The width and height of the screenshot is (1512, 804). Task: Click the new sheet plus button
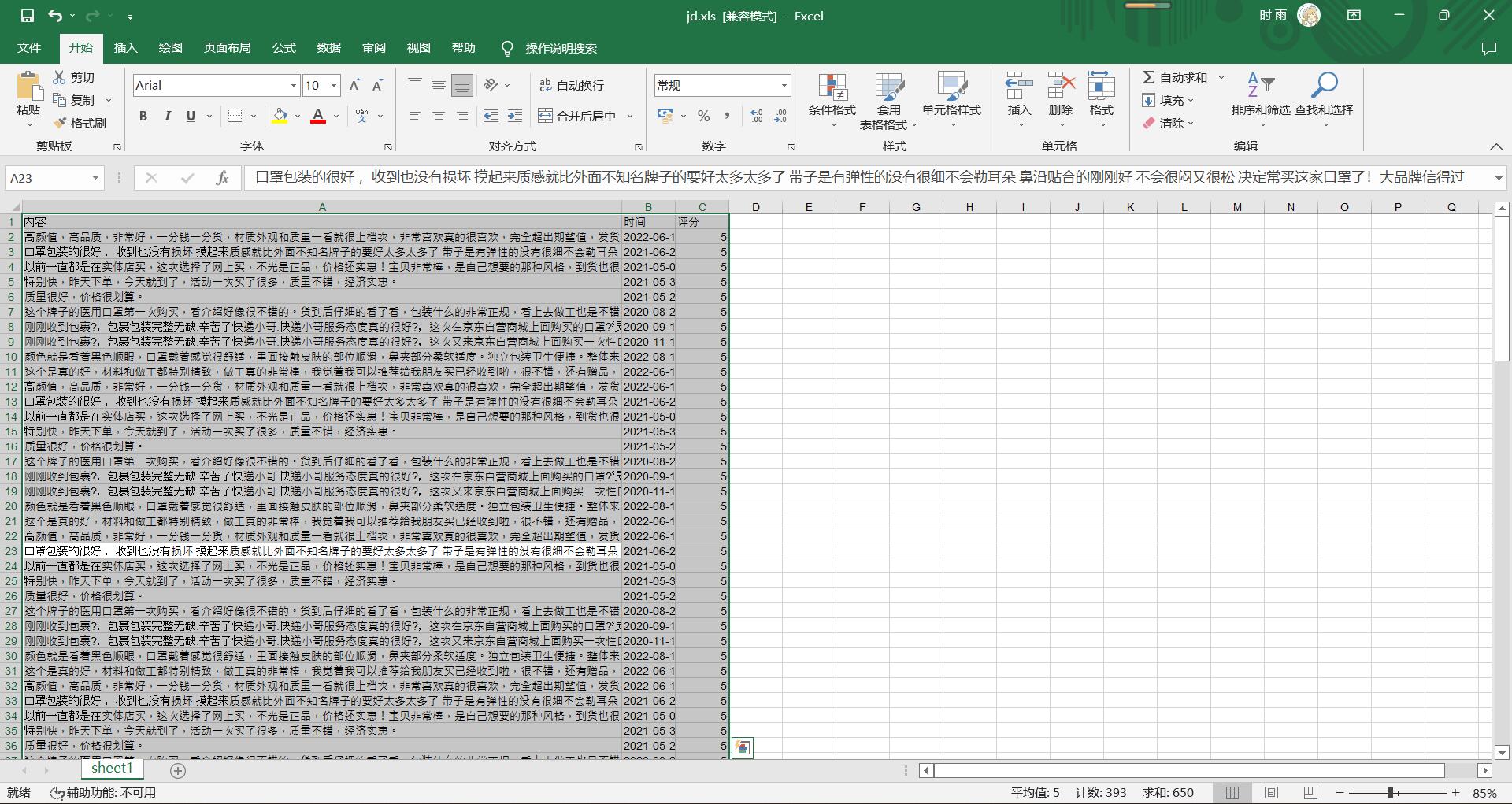178,770
